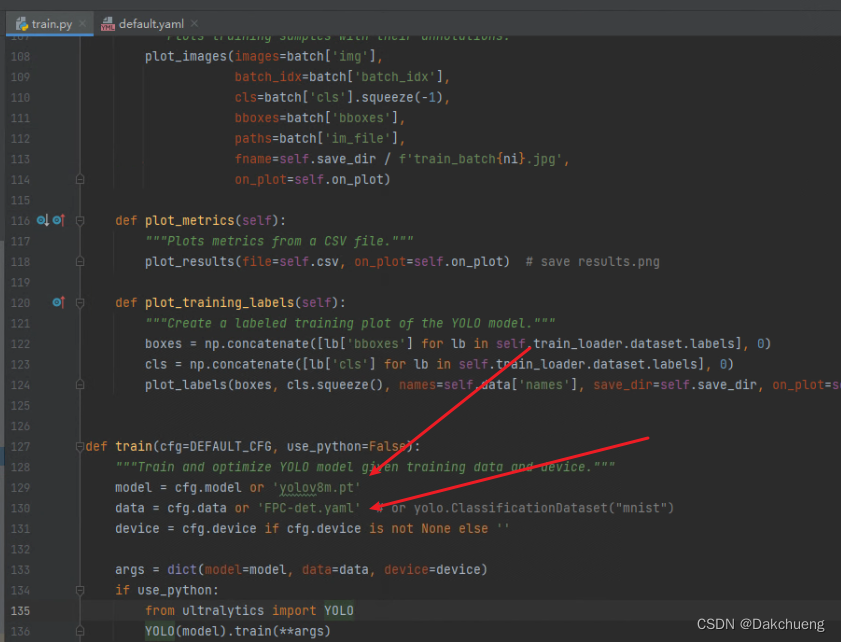841x642 pixels.
Task: Click the plot_images function call
Action: pyautogui.click(x=186, y=56)
